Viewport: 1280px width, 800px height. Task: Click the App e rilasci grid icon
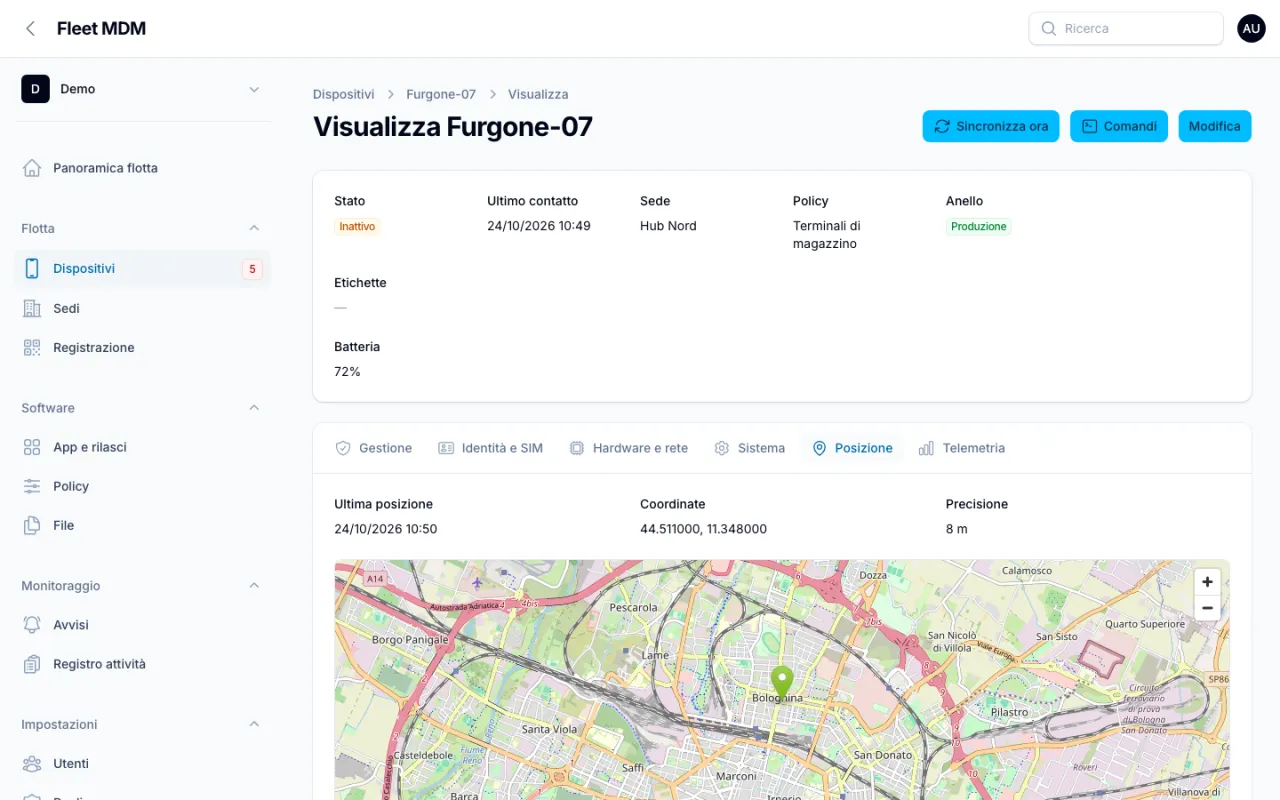click(32, 448)
